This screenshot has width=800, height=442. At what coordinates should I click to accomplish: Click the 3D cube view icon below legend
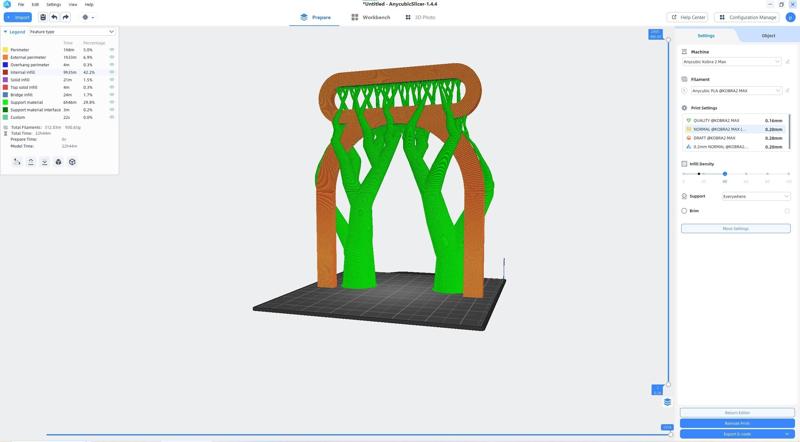click(x=72, y=162)
